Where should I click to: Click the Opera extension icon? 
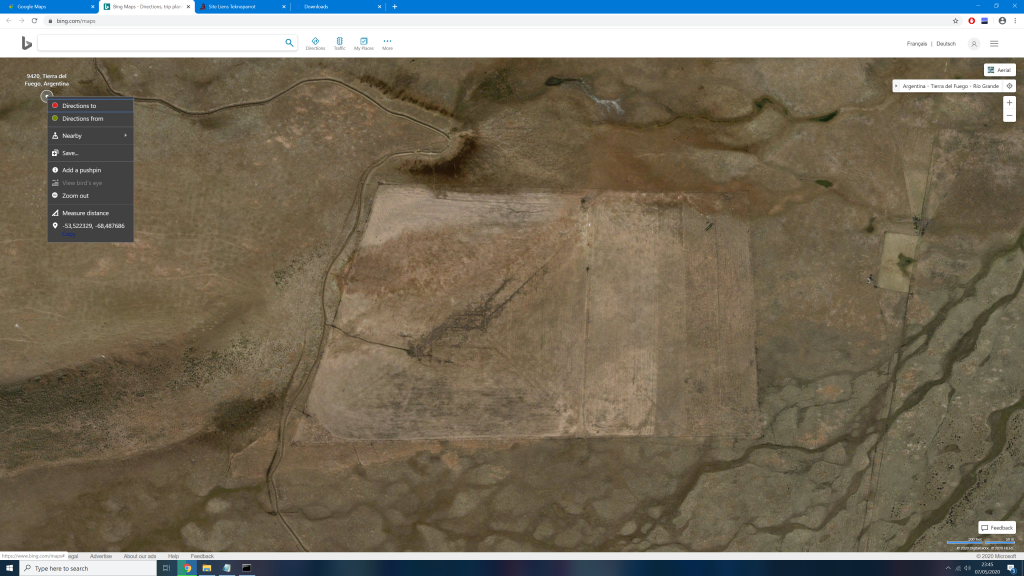pos(972,21)
